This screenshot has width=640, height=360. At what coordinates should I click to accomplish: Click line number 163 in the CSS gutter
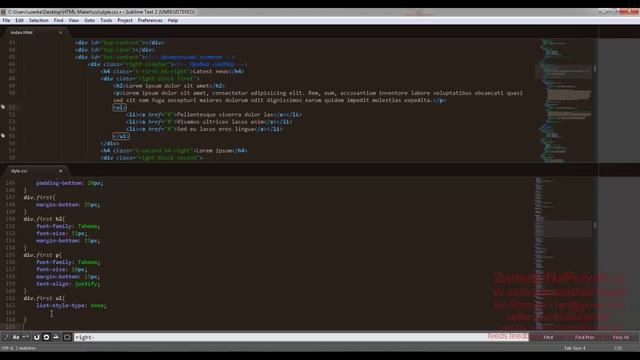coord(11,313)
